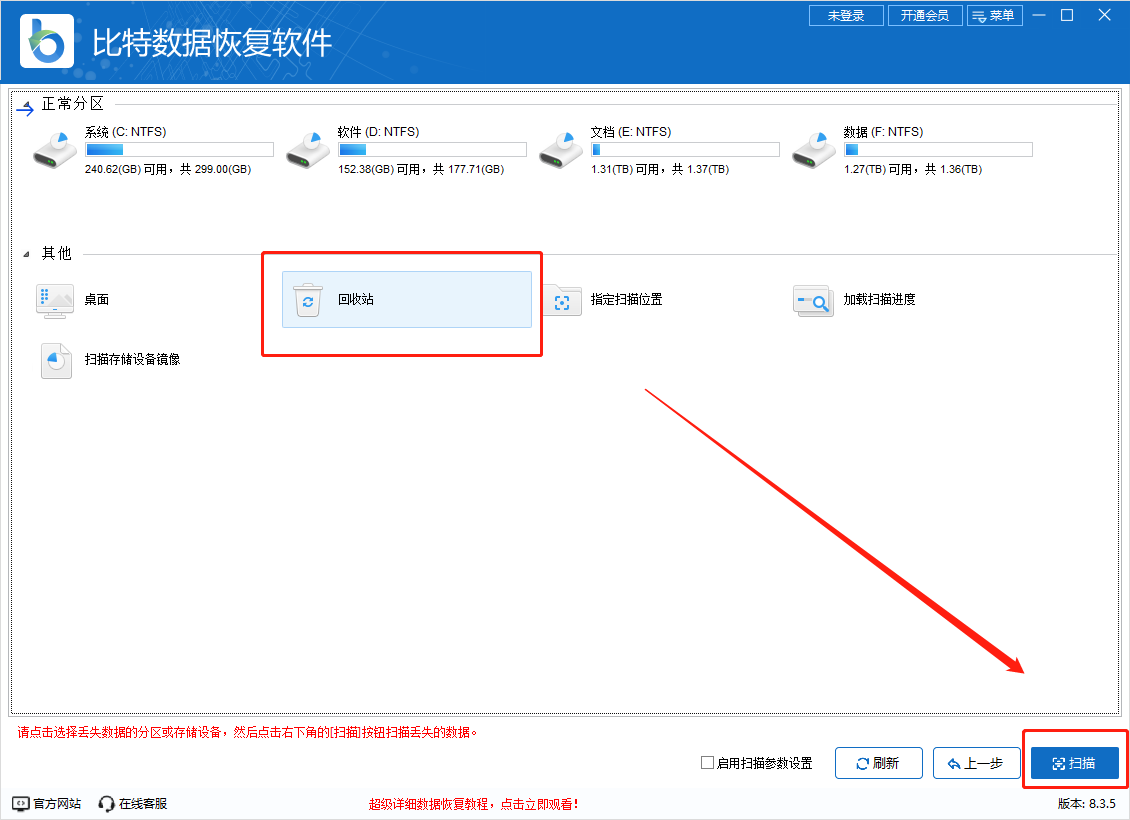Open the 加载扫描进度 icon

click(x=813, y=300)
